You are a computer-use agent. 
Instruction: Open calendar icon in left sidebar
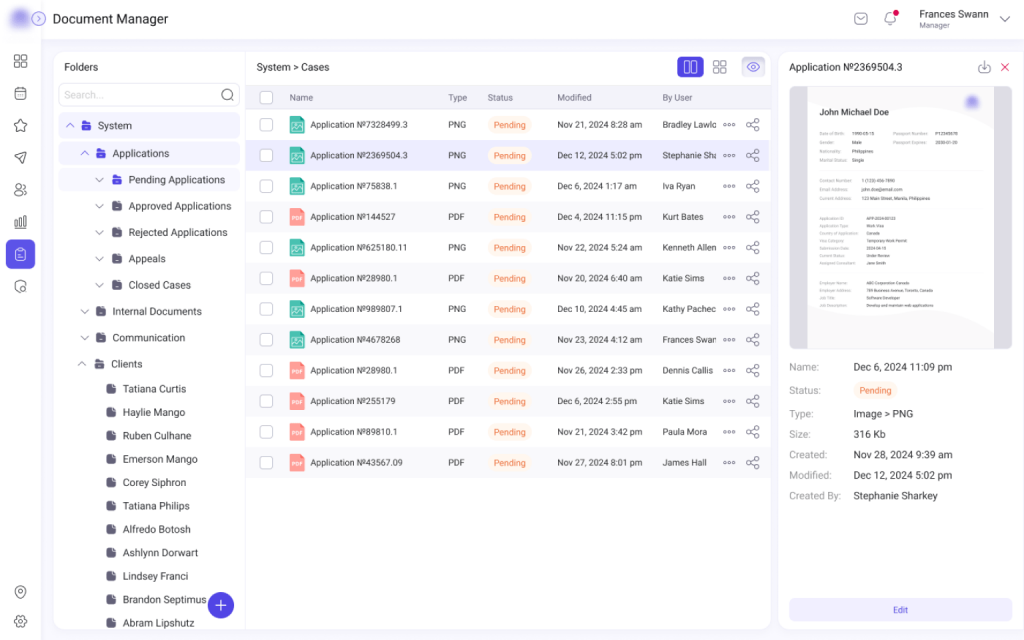point(20,93)
